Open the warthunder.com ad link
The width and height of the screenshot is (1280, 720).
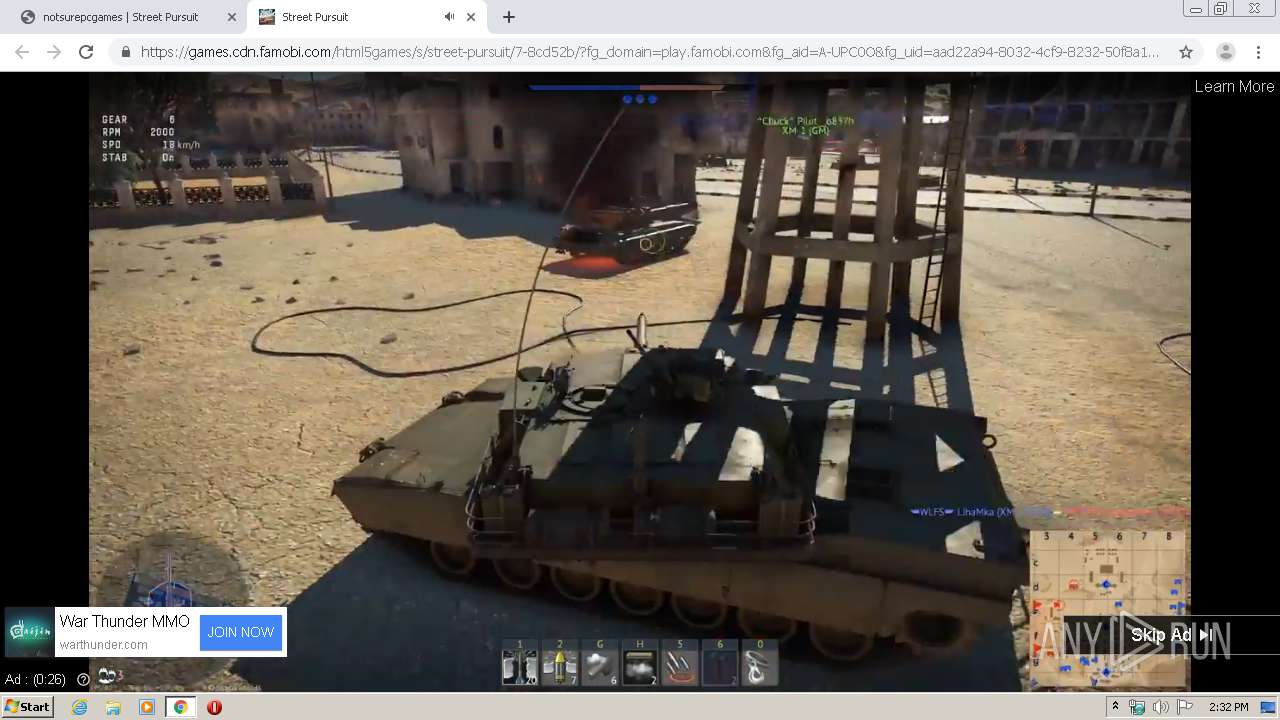103,645
